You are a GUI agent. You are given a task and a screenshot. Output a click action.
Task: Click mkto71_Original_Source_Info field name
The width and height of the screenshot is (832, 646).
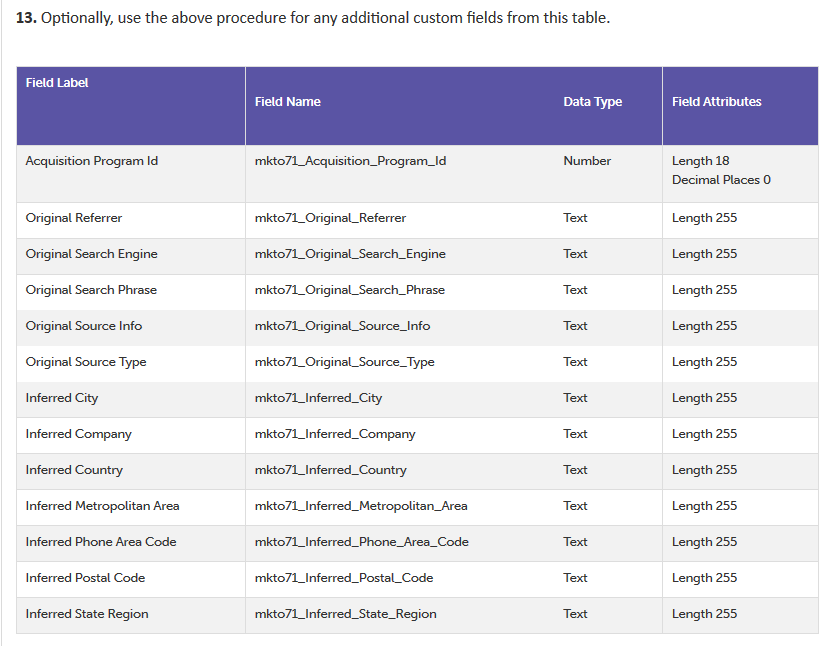click(342, 326)
